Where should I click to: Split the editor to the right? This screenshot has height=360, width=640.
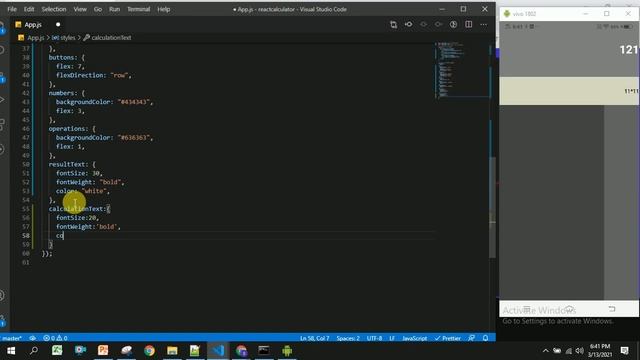coord(469,24)
